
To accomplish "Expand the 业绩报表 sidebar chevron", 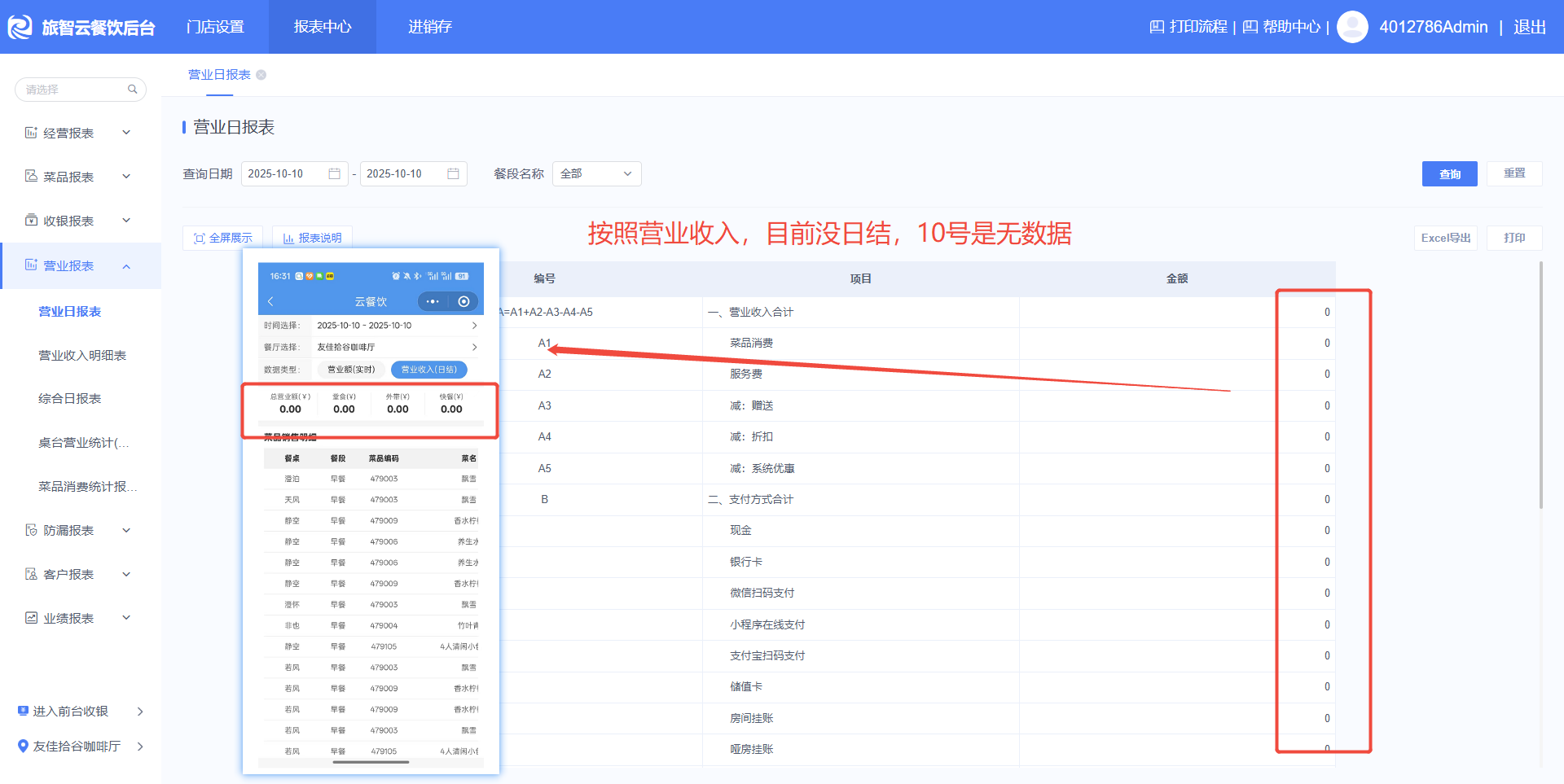I will tap(126, 619).
